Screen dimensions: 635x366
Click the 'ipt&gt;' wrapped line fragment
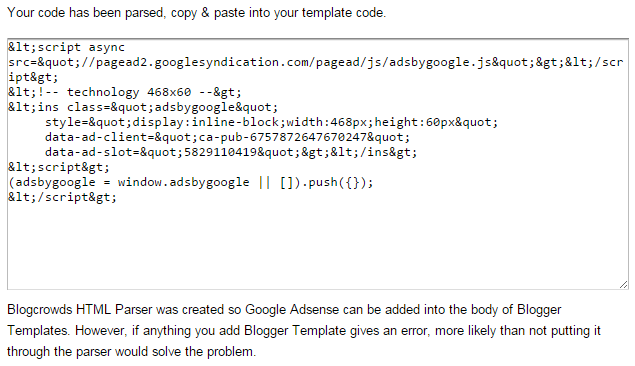(33, 77)
